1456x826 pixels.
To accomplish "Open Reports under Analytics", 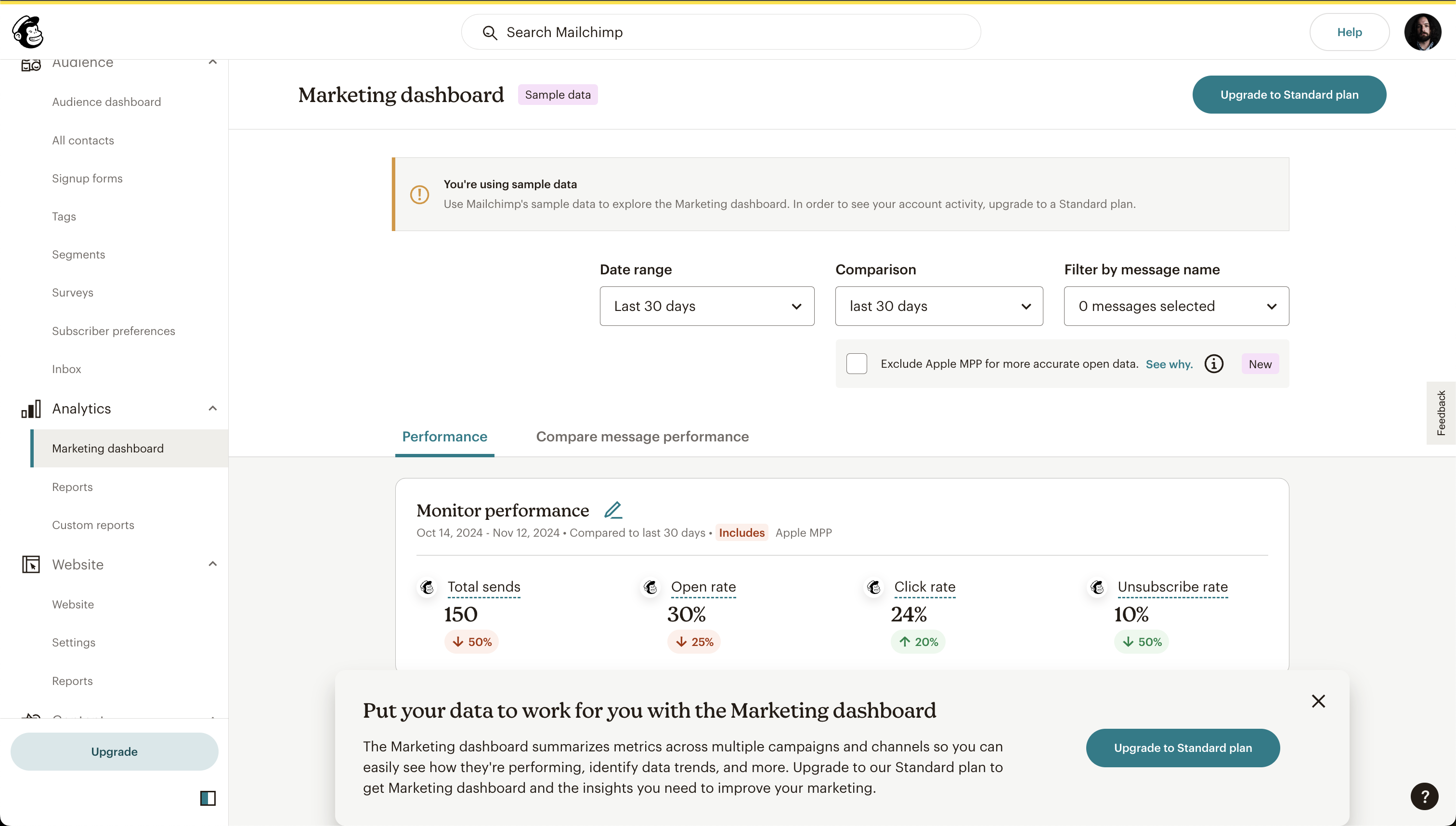I will click(x=72, y=487).
